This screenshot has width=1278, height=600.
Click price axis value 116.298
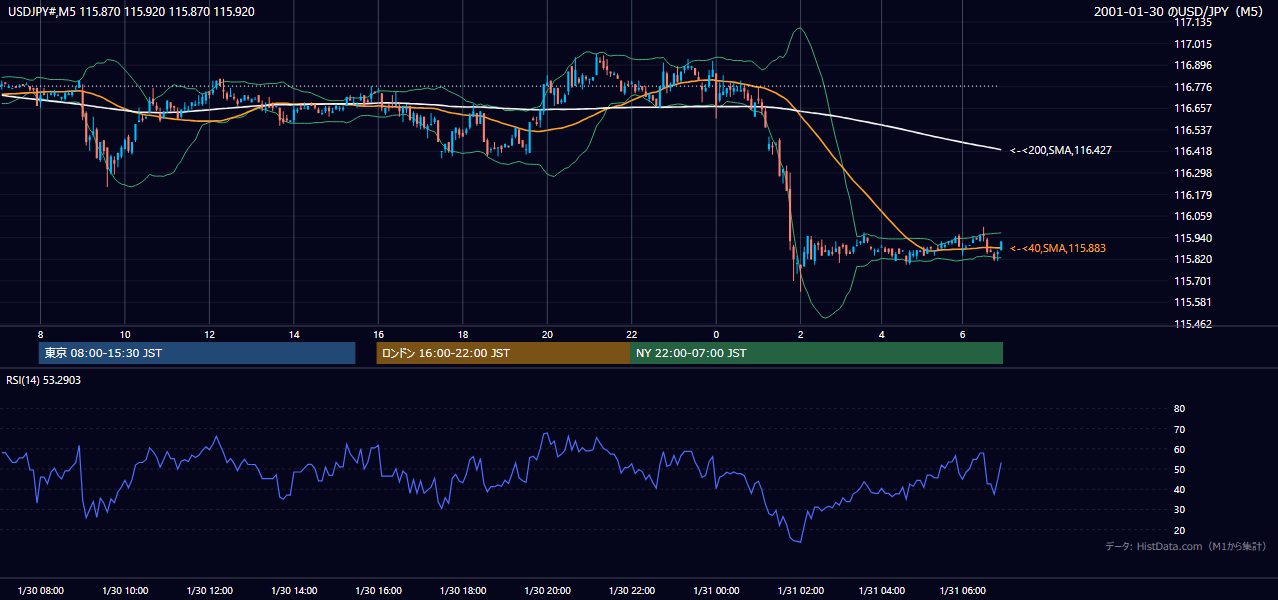1192,173
